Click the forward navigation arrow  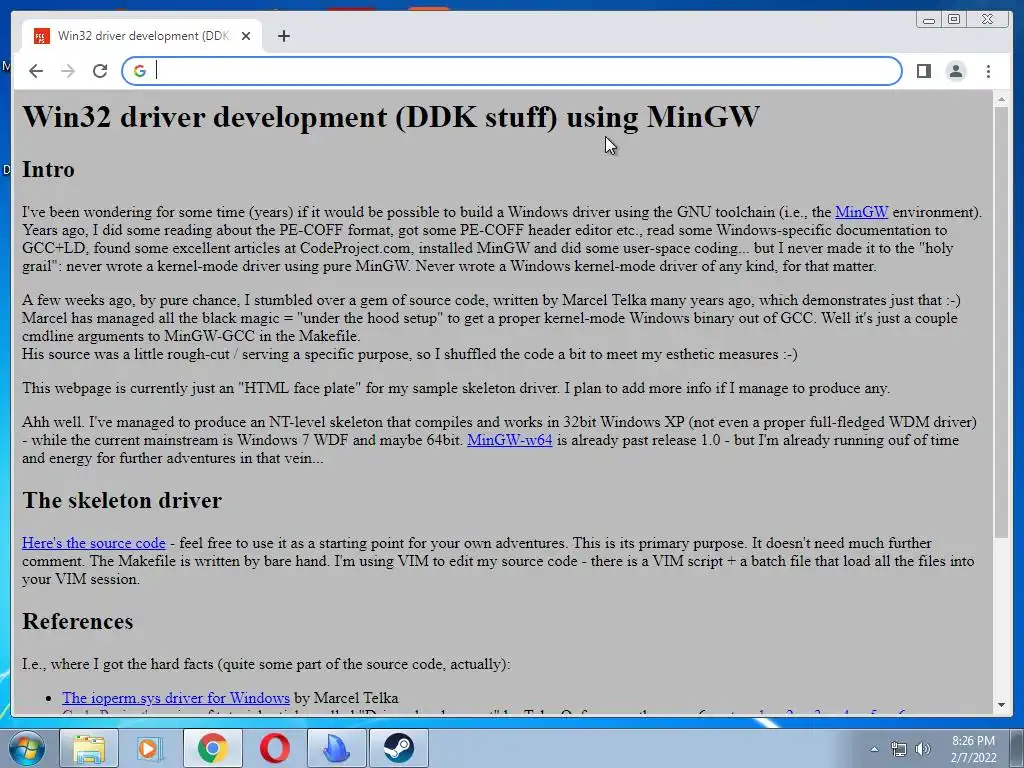pos(68,71)
